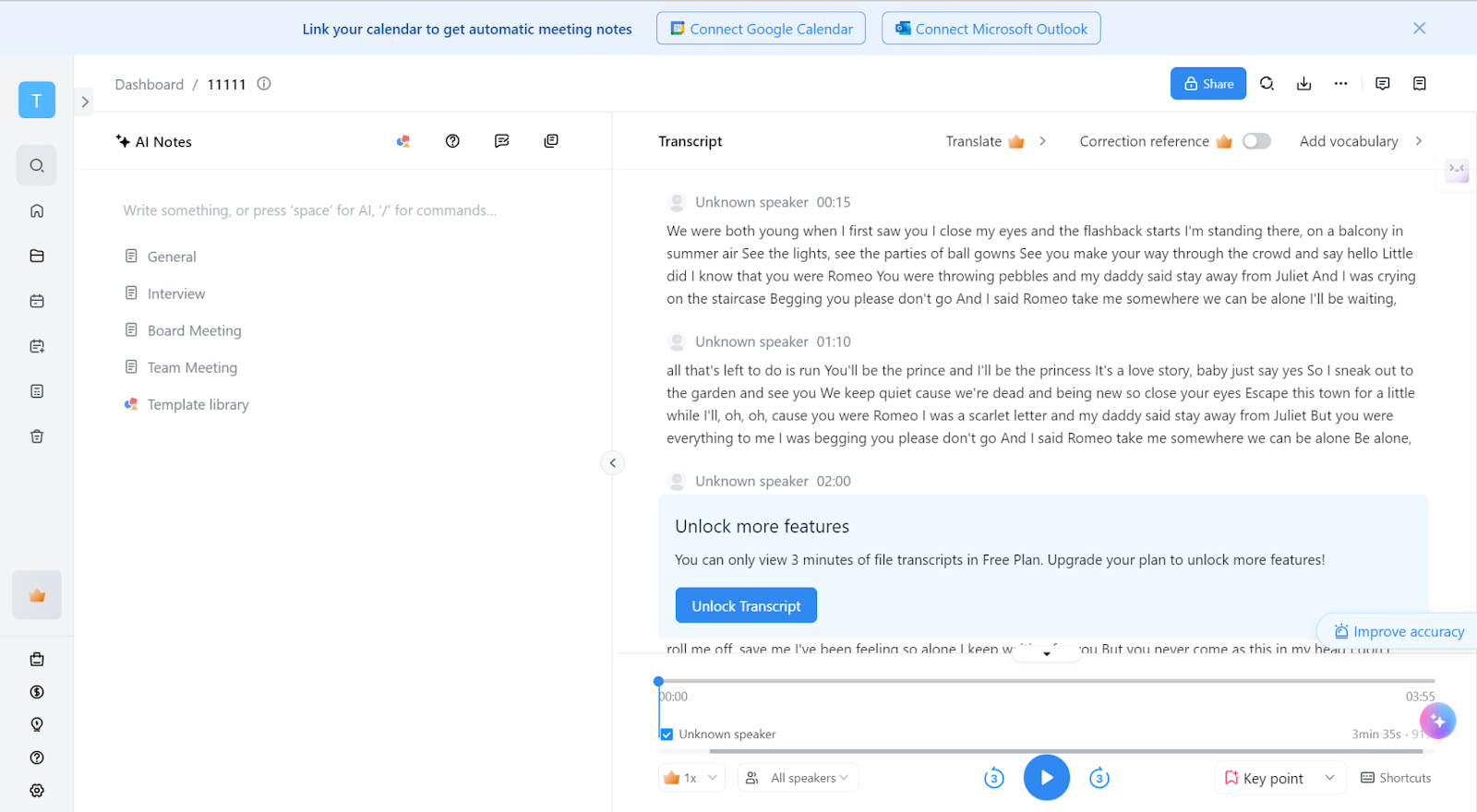The image size is (1477, 812).
Task: Open settings gear in left sidebar
Action: tap(37, 791)
